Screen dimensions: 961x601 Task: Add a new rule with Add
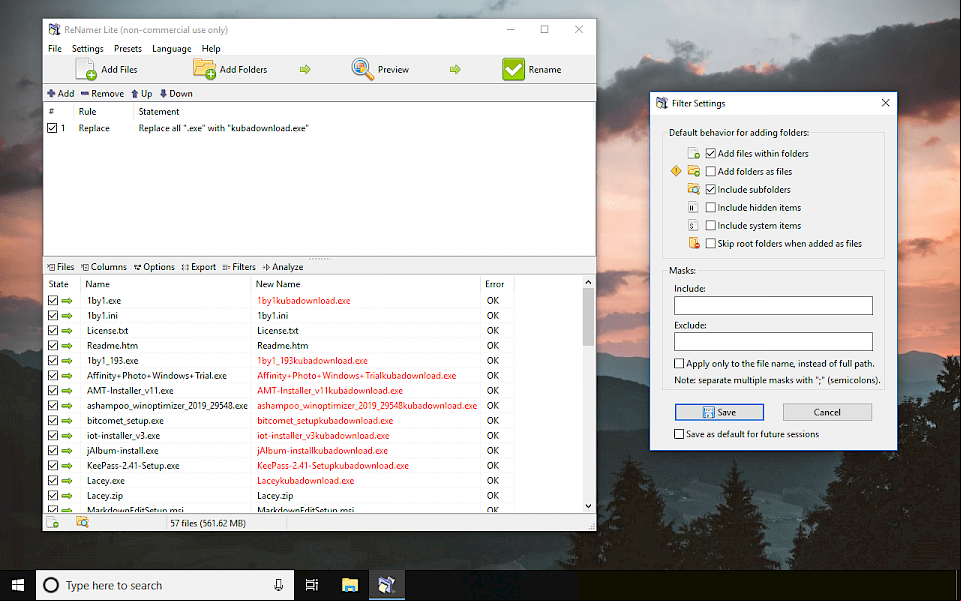click(61, 94)
